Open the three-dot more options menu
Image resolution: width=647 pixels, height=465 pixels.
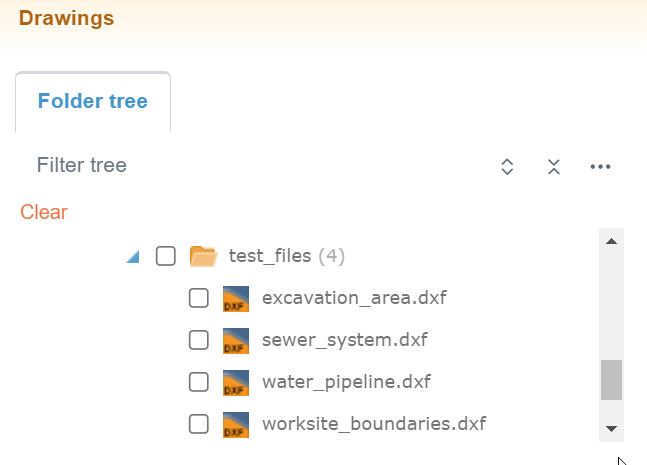click(x=600, y=167)
